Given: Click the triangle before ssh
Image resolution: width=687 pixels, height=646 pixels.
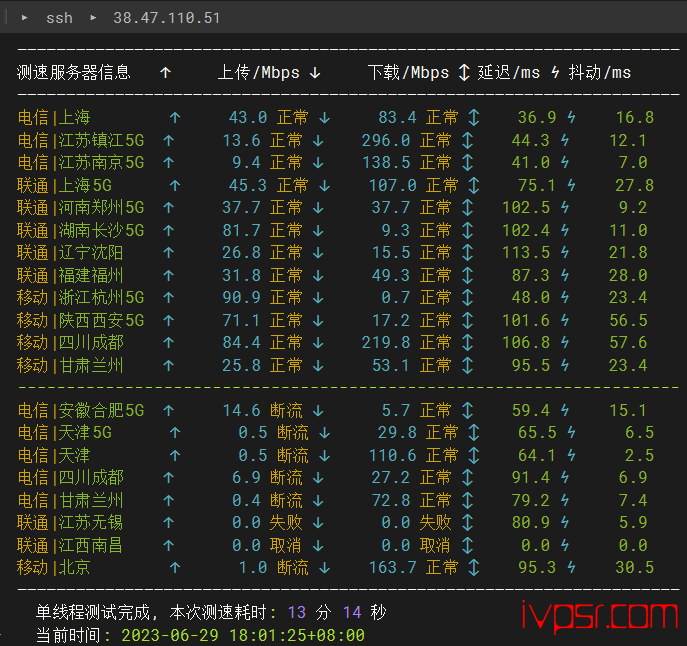Looking at the screenshot, I should 25,18.
